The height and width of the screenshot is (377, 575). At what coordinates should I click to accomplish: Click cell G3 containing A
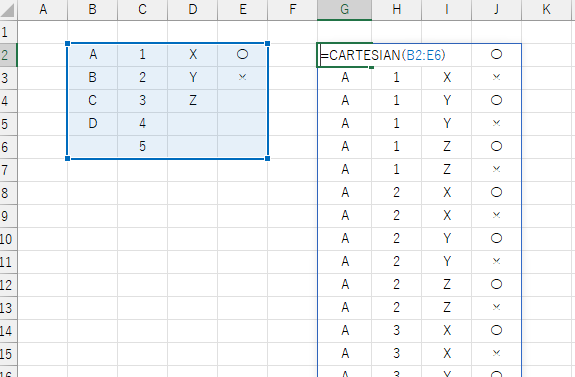345,78
